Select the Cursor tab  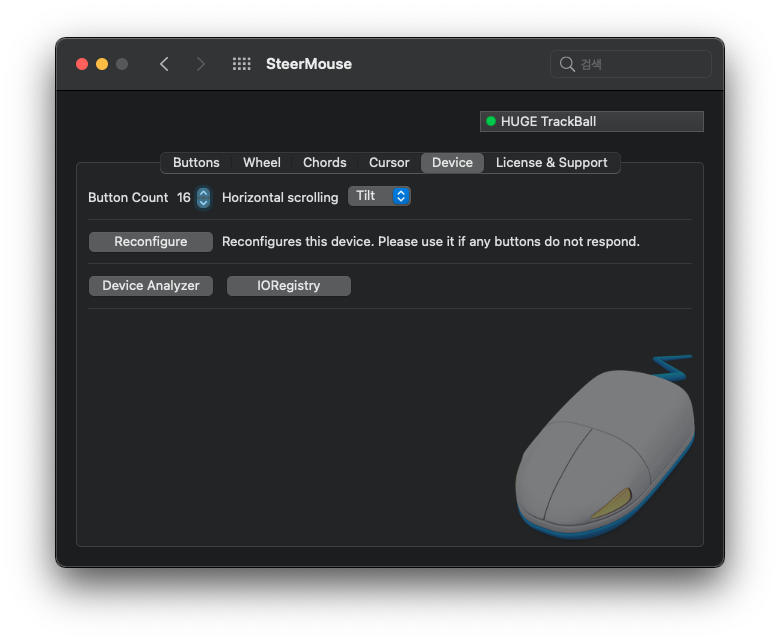[x=389, y=163]
